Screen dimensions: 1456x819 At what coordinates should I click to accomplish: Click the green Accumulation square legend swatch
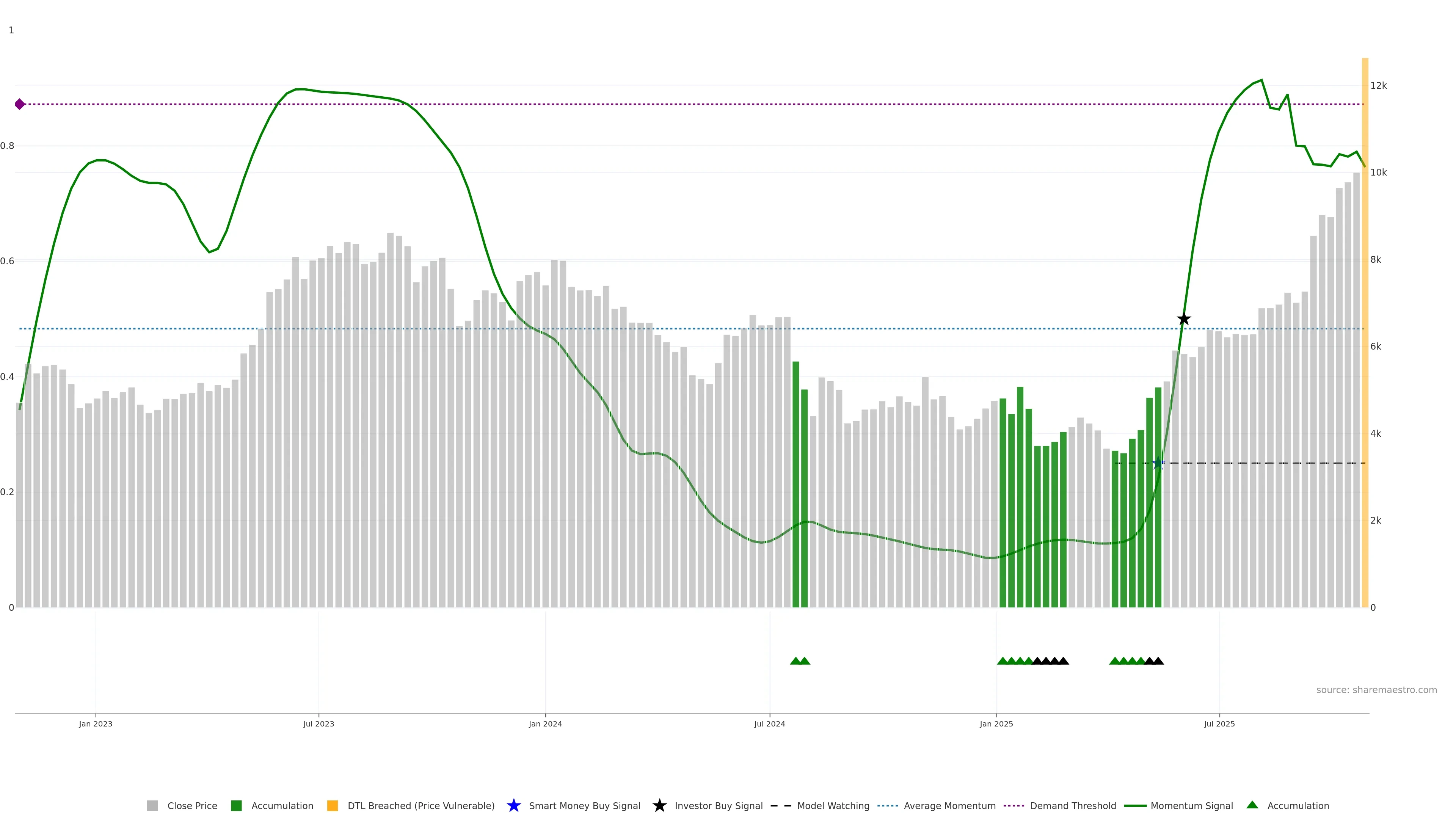click(236, 805)
